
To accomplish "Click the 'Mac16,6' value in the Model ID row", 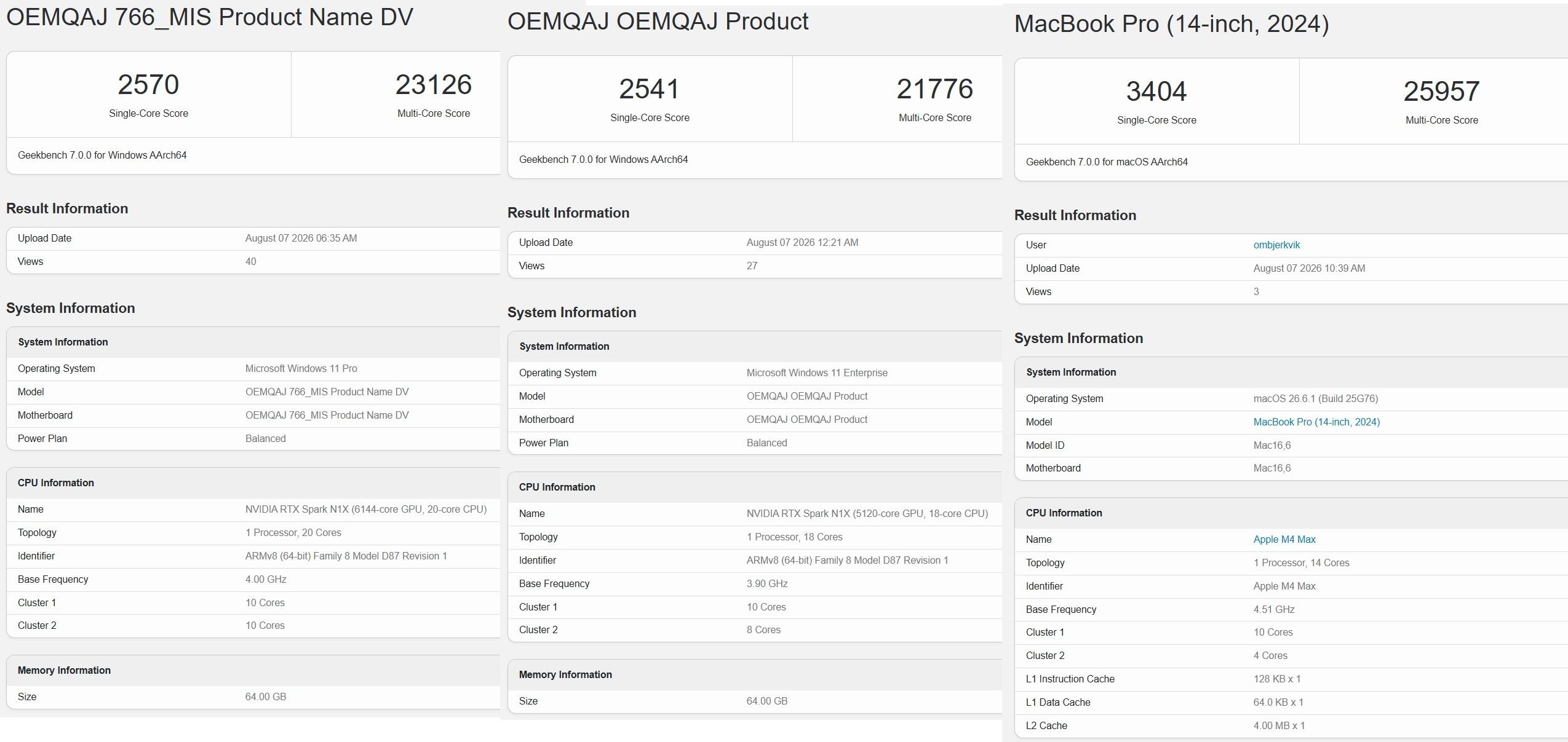I will (1272, 445).
